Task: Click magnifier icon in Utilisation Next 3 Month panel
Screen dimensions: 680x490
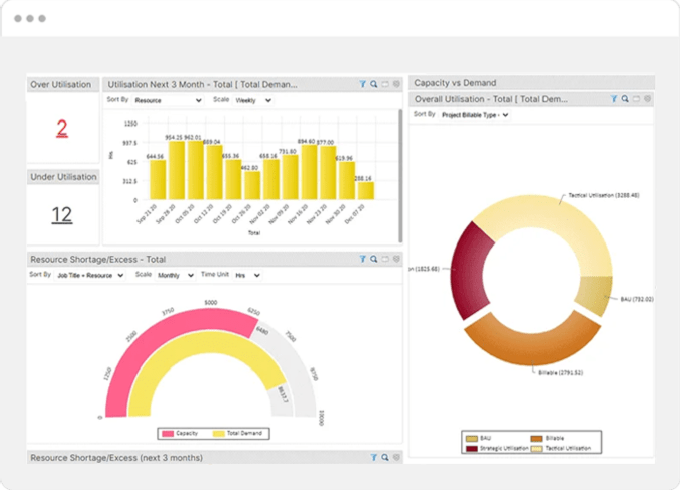Action: point(374,85)
